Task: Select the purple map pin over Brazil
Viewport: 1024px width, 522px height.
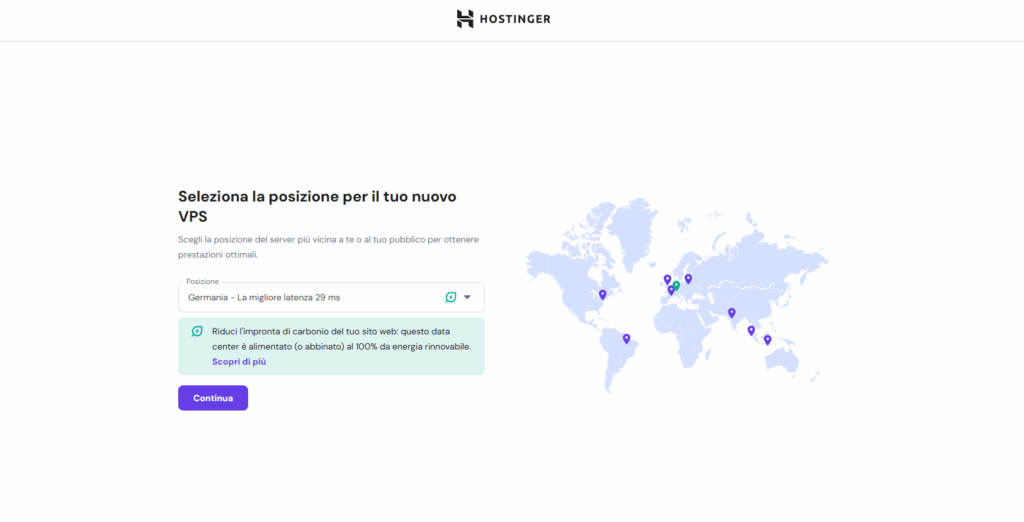Action: (626, 338)
